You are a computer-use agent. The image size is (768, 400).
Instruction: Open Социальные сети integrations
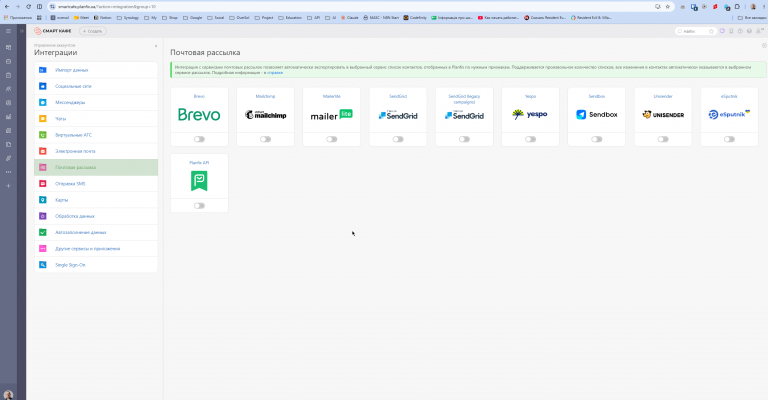click(x=96, y=86)
